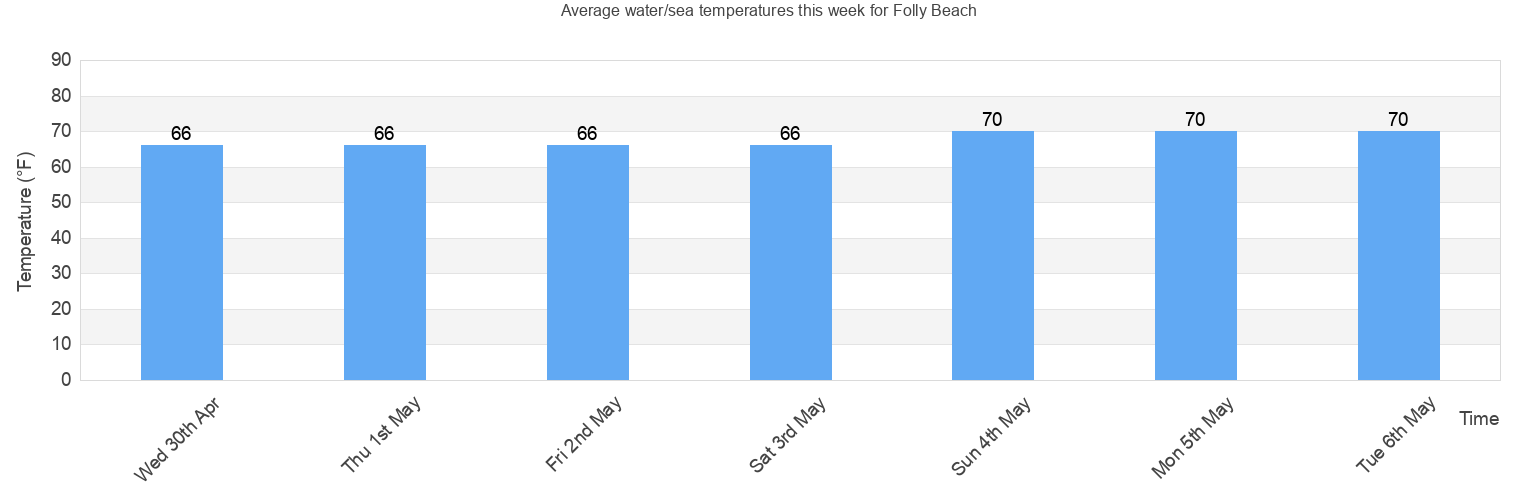
Task: Click the 66 value above Wednesday's bar
Action: click(181, 134)
